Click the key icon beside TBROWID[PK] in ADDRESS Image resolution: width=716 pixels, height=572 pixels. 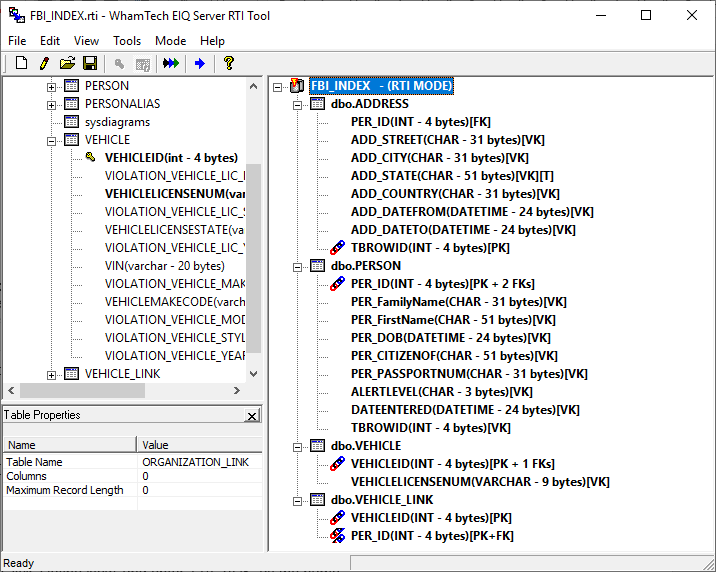pos(337,247)
